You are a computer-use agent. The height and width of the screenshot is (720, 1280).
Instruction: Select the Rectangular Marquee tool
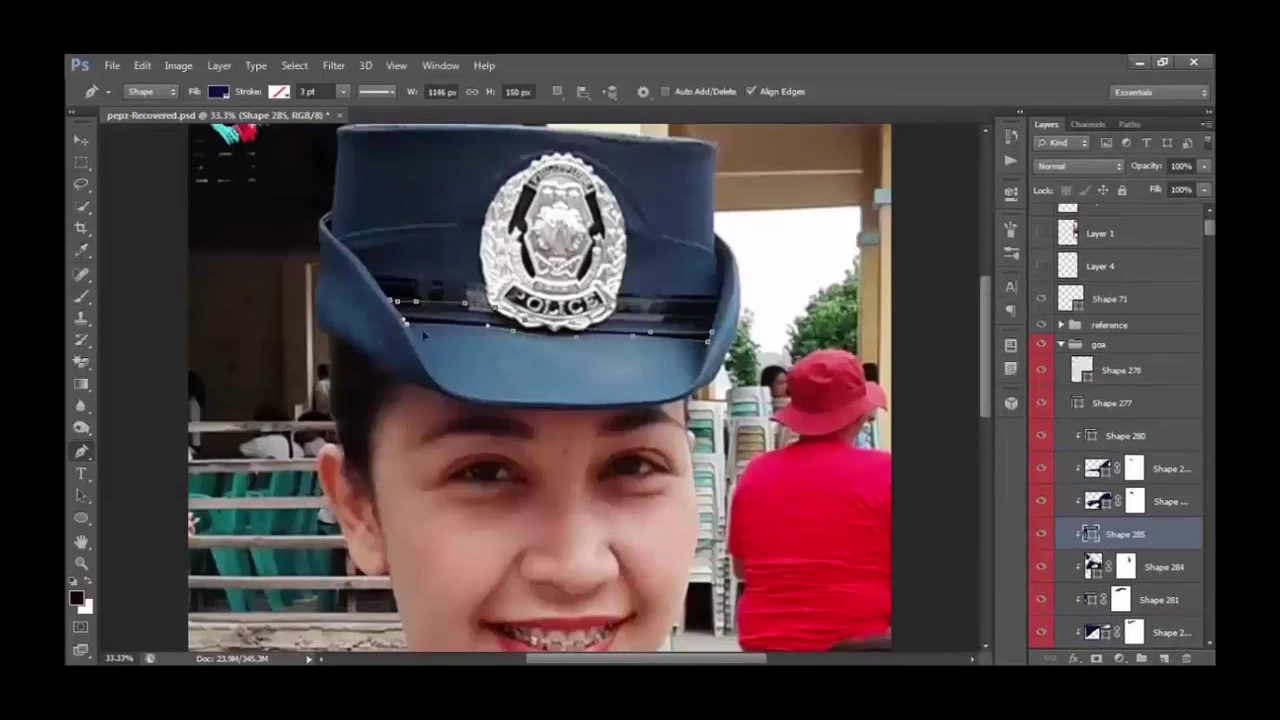click(x=81, y=162)
